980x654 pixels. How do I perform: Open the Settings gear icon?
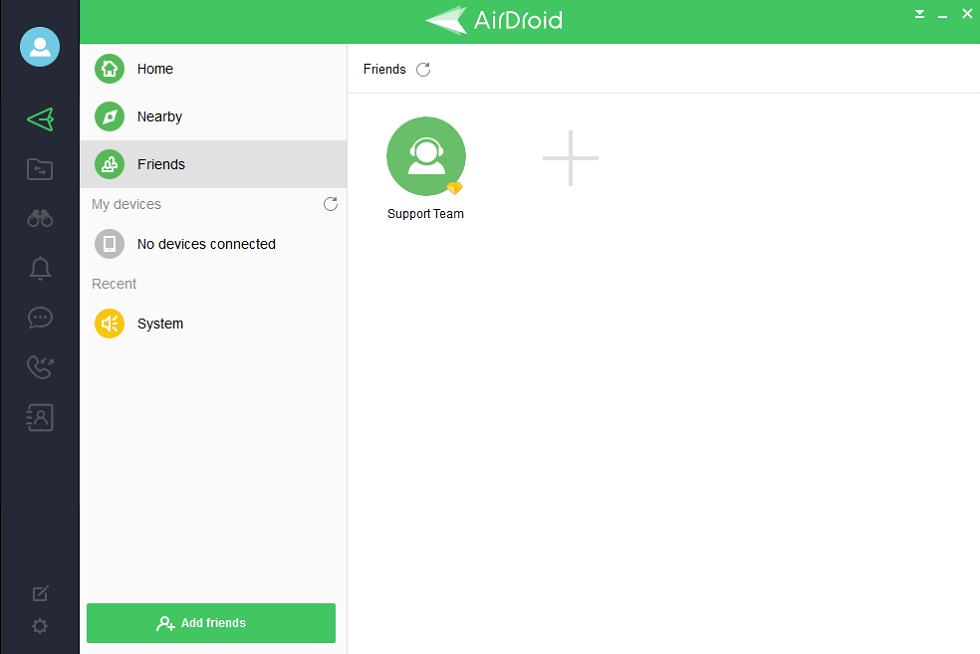click(40, 626)
